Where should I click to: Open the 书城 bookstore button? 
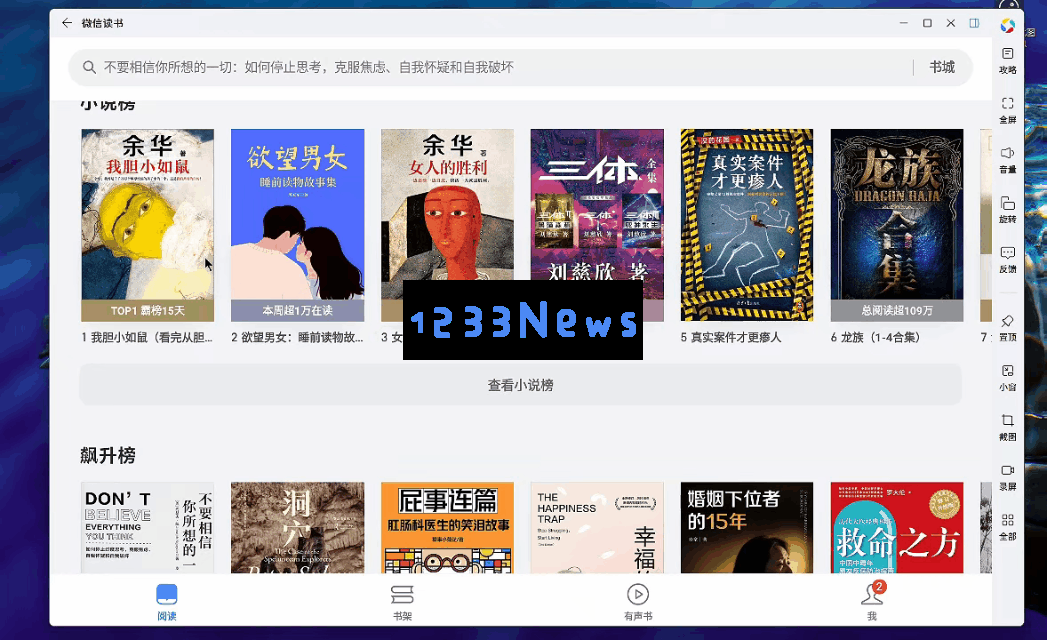pyautogui.click(x=942, y=67)
